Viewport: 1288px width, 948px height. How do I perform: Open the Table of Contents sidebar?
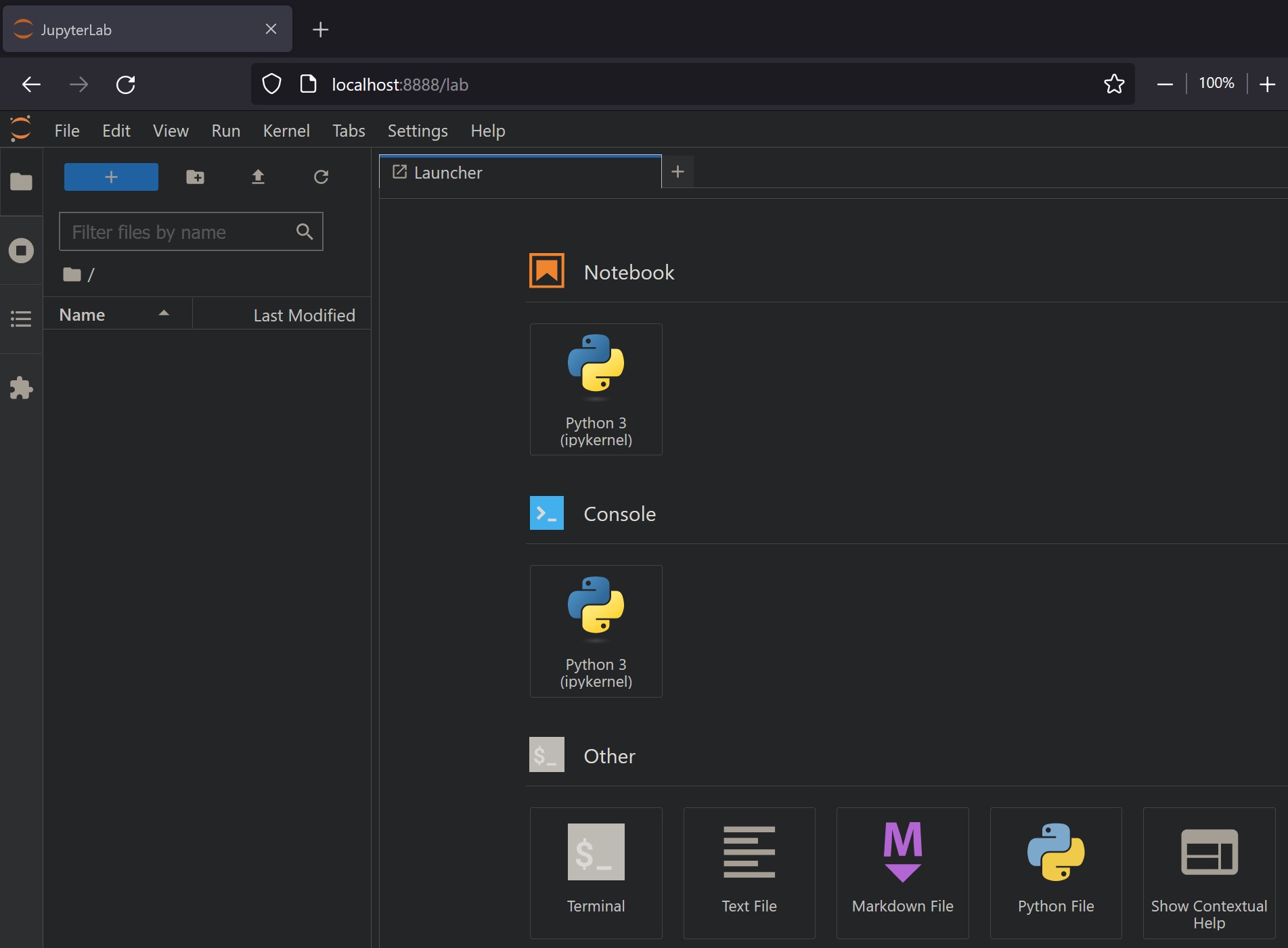[x=21, y=319]
